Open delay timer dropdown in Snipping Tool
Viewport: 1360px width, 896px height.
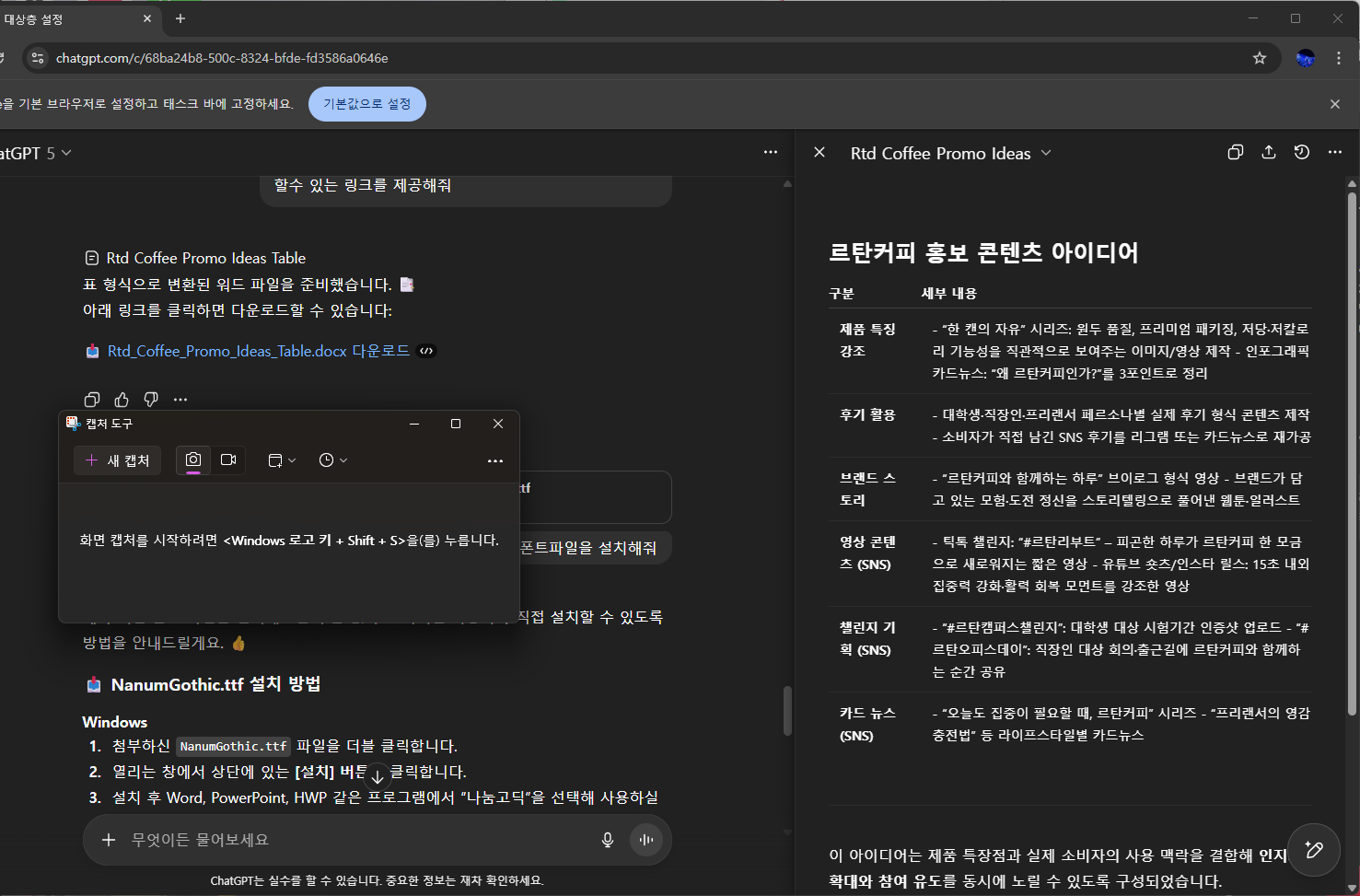[x=333, y=460]
